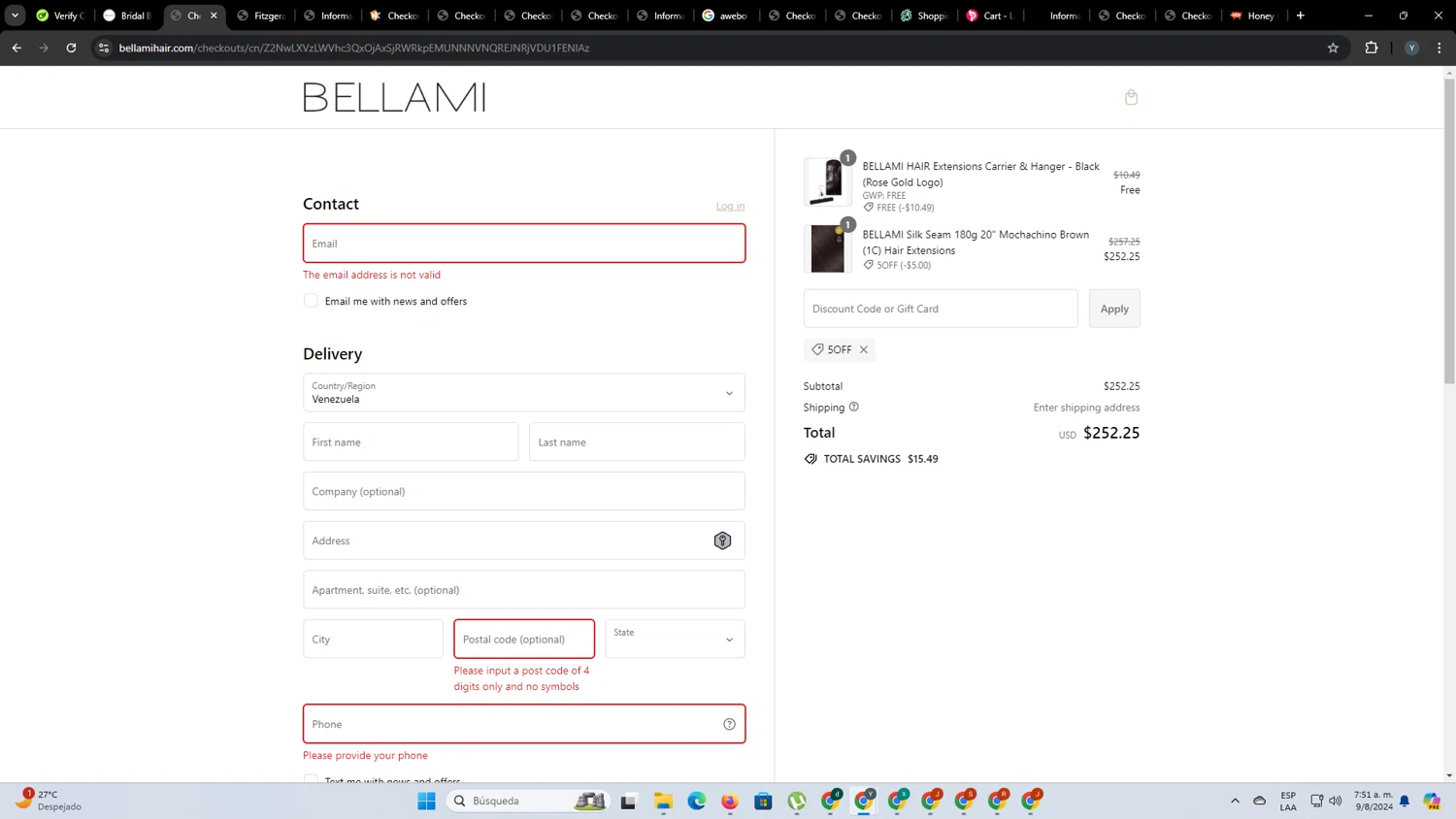Click the shipping info question mark icon

coord(853,407)
